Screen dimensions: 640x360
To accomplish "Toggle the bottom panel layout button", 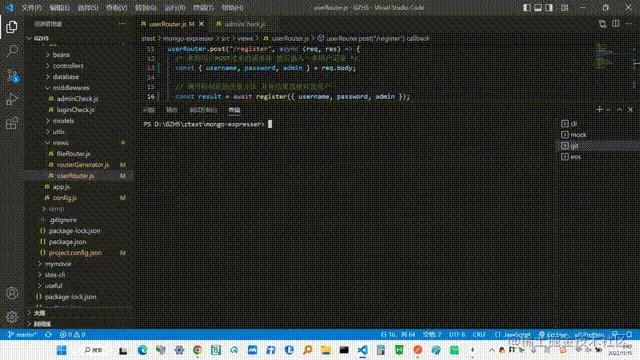I will tap(538, 8).
